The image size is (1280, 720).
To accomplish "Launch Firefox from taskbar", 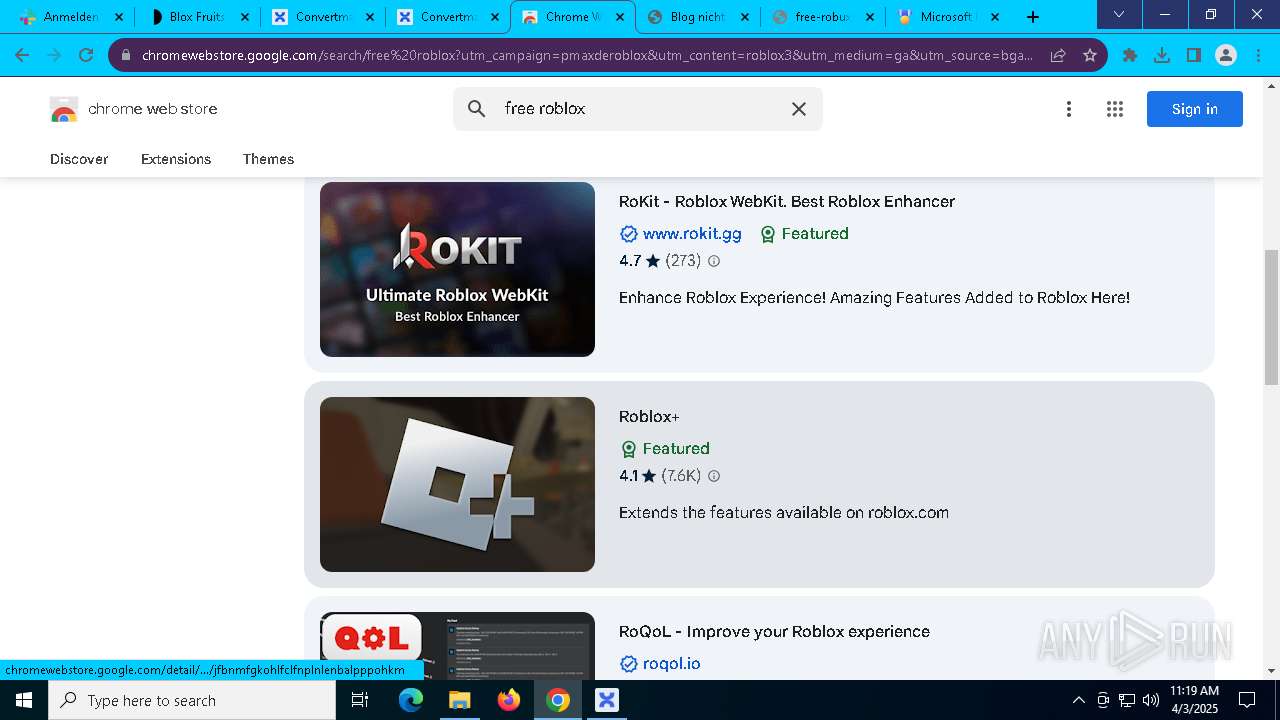I will point(509,700).
